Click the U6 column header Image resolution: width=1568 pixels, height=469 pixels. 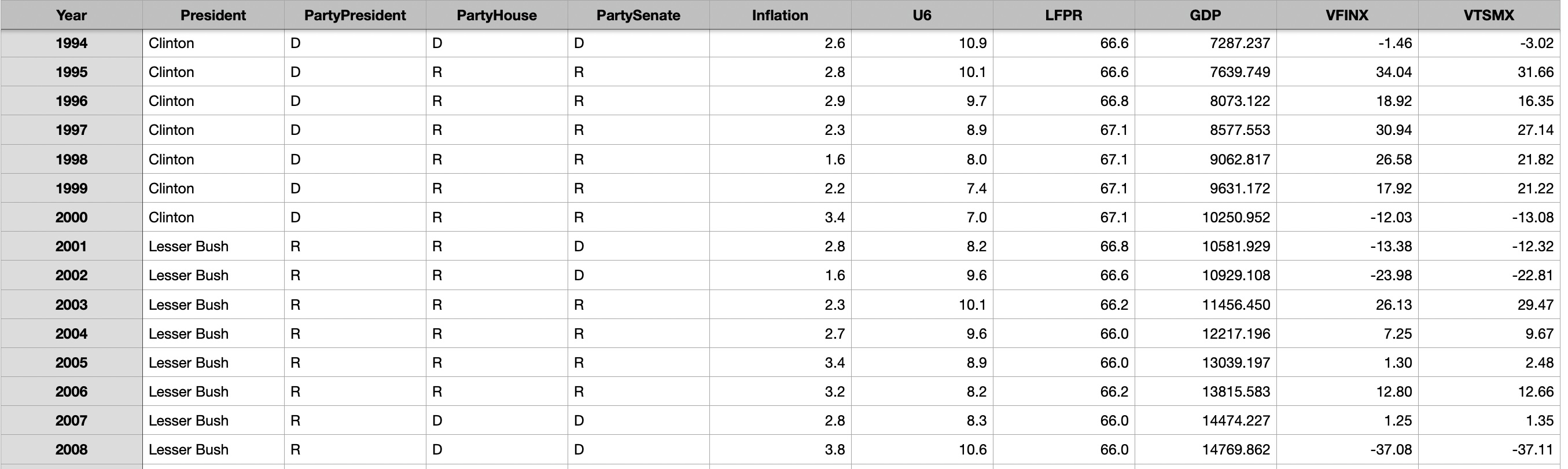[922, 14]
